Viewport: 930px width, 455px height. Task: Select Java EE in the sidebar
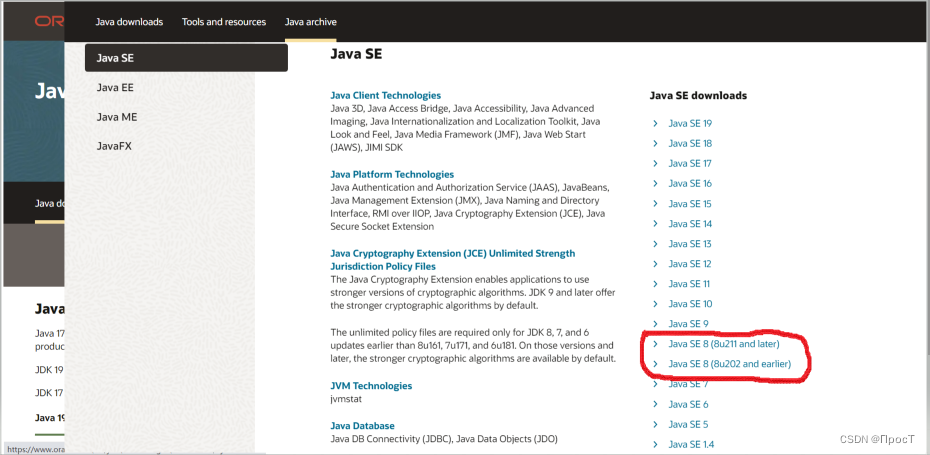(115, 88)
